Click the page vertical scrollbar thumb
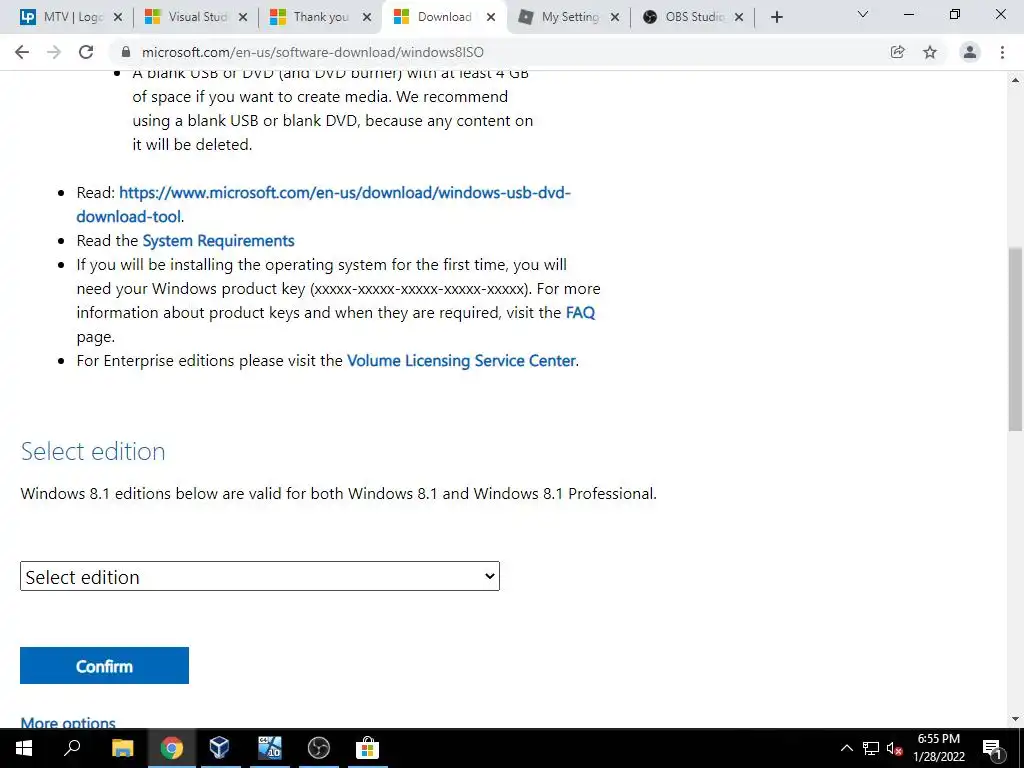1024x768 pixels. click(1015, 339)
